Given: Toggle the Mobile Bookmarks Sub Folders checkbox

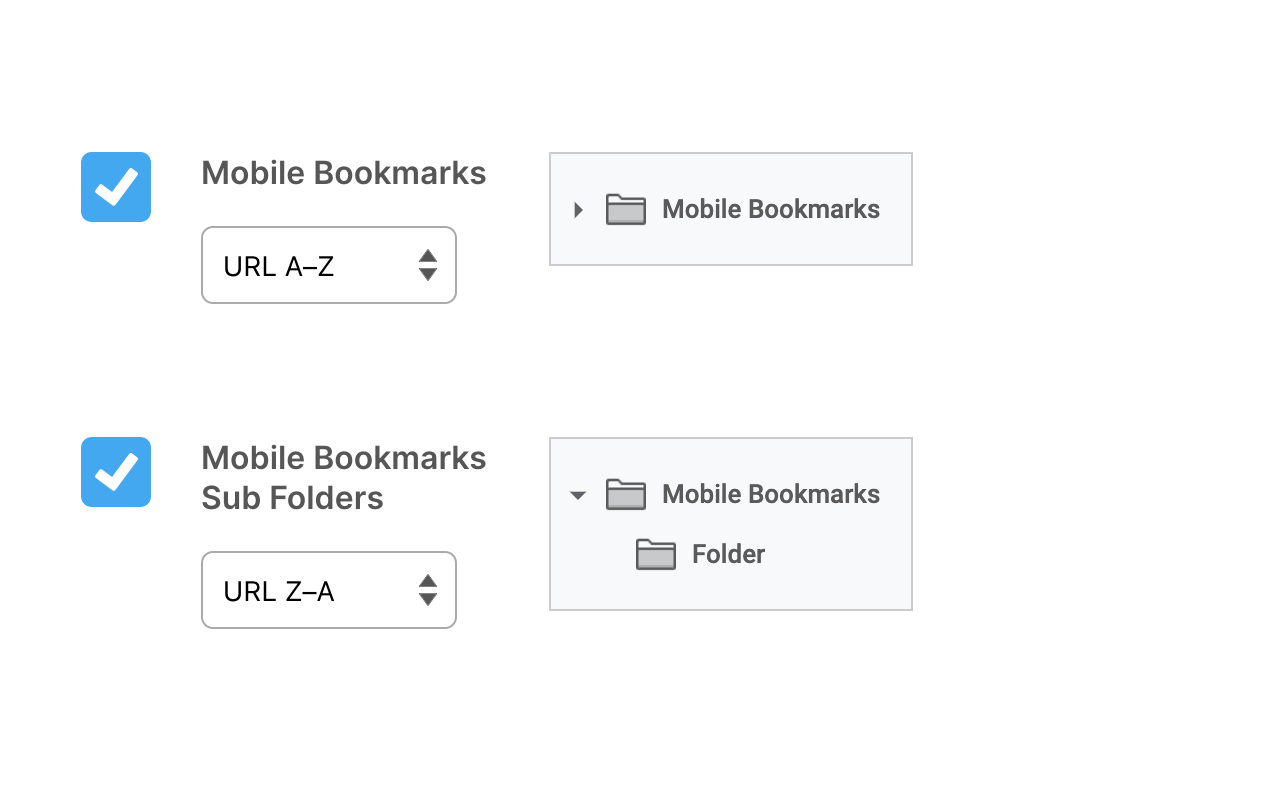Looking at the screenshot, I should pyautogui.click(x=116, y=472).
